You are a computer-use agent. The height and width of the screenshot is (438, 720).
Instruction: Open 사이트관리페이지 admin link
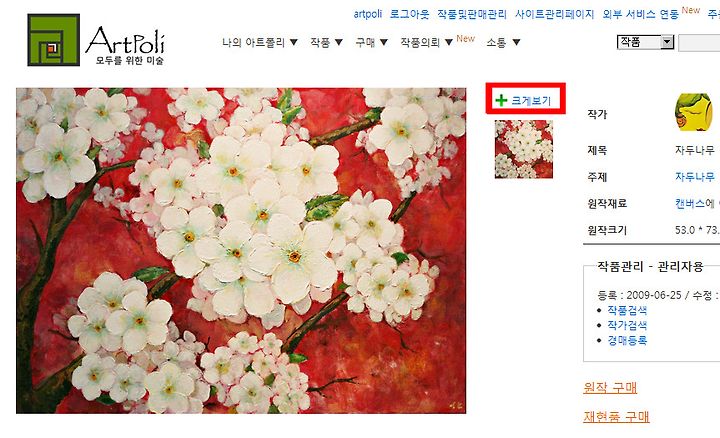[x=554, y=14]
